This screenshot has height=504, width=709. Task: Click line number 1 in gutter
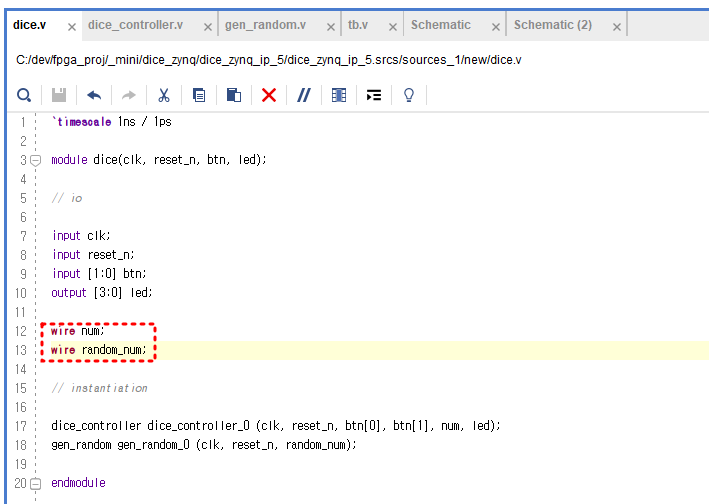pos(23,122)
